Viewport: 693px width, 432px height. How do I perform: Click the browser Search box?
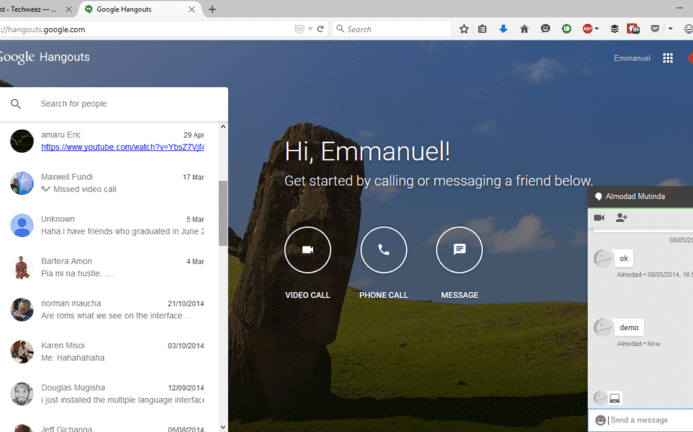point(392,29)
